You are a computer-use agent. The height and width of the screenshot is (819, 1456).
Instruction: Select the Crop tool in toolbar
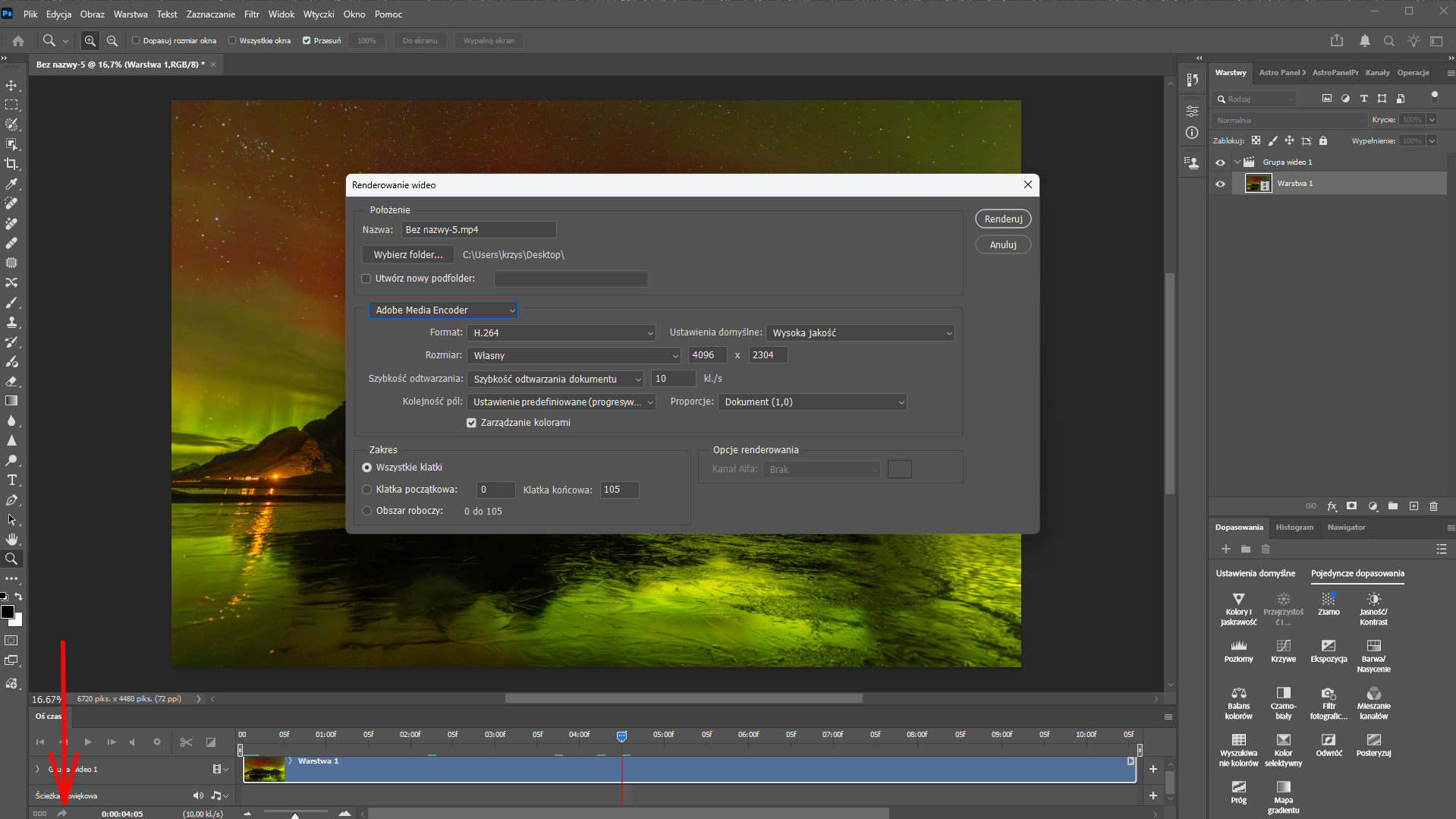coord(11,164)
